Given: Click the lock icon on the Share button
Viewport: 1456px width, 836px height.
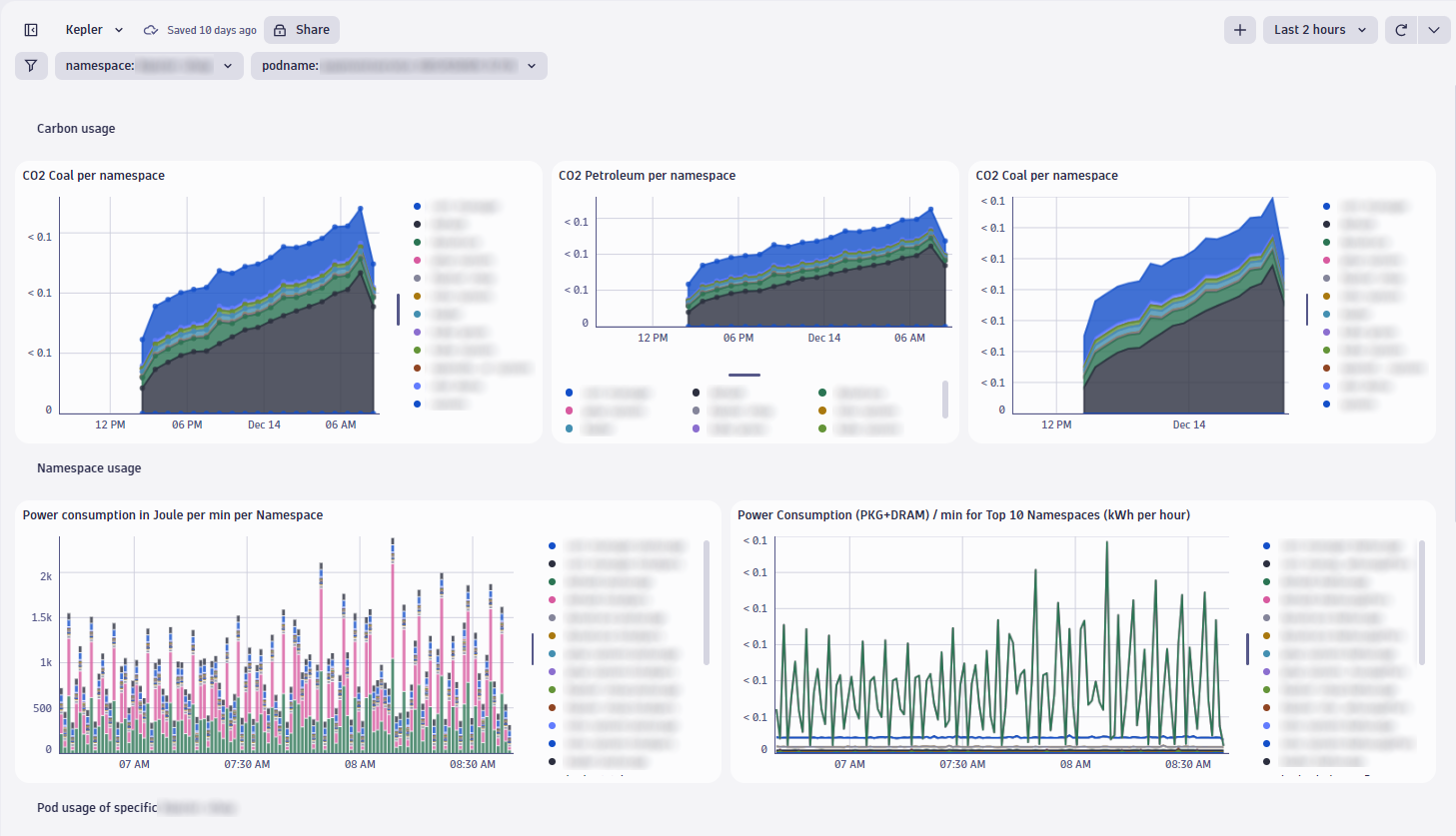Looking at the screenshot, I should click(281, 29).
